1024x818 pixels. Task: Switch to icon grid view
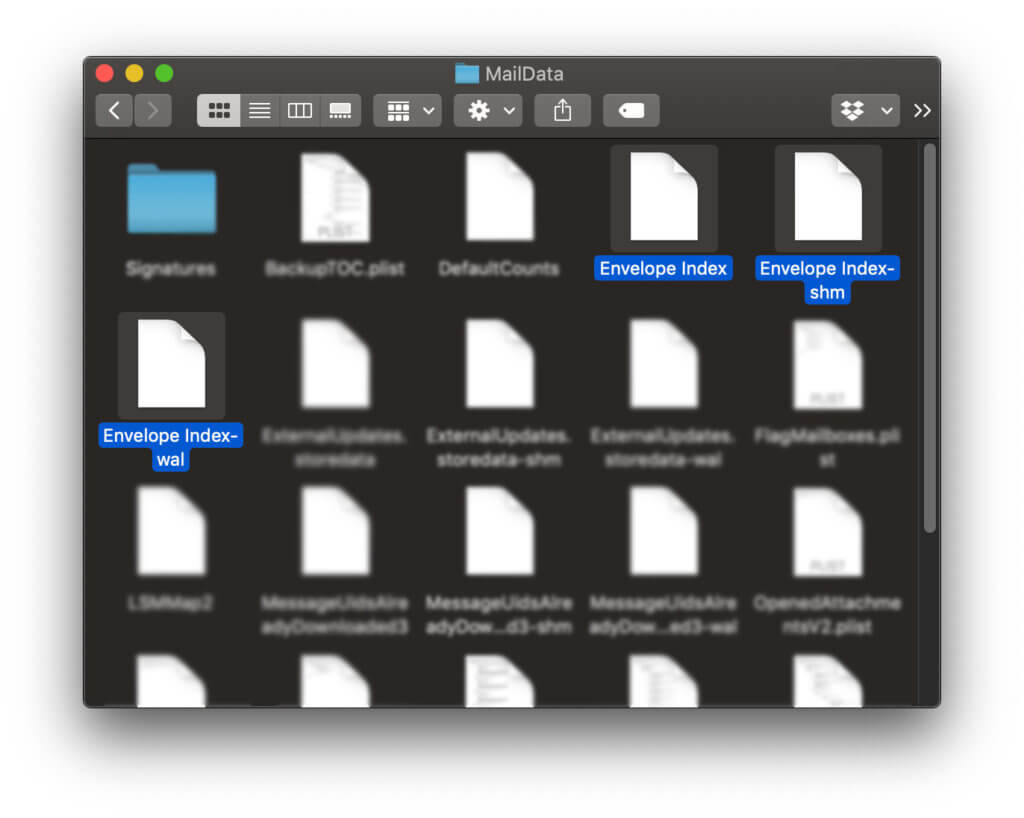tap(219, 110)
